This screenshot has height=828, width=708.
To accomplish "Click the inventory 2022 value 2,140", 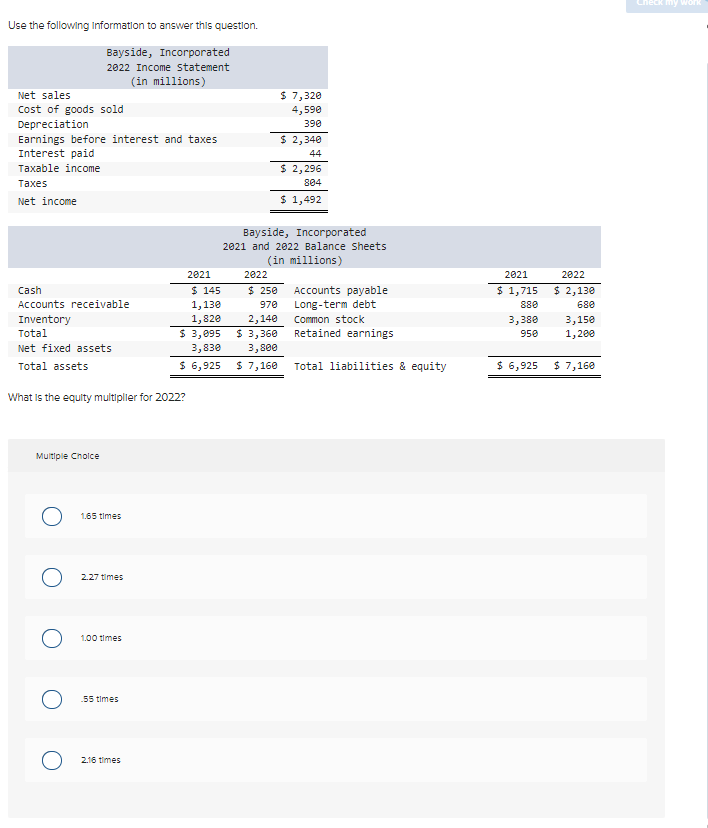I will pyautogui.click(x=262, y=318).
